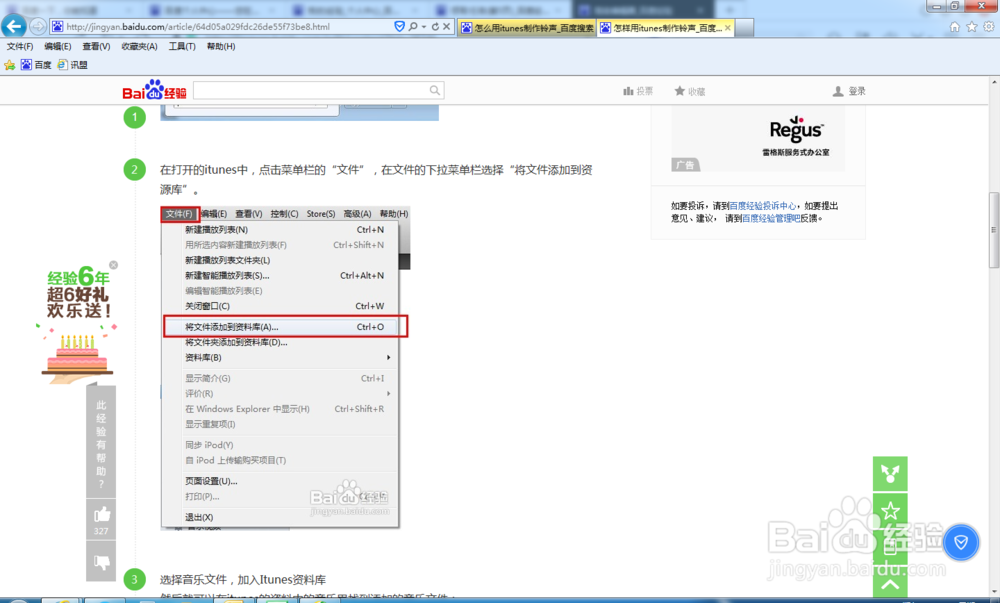
Task: Close the 经验6年 promo banner
Action: click(x=114, y=265)
